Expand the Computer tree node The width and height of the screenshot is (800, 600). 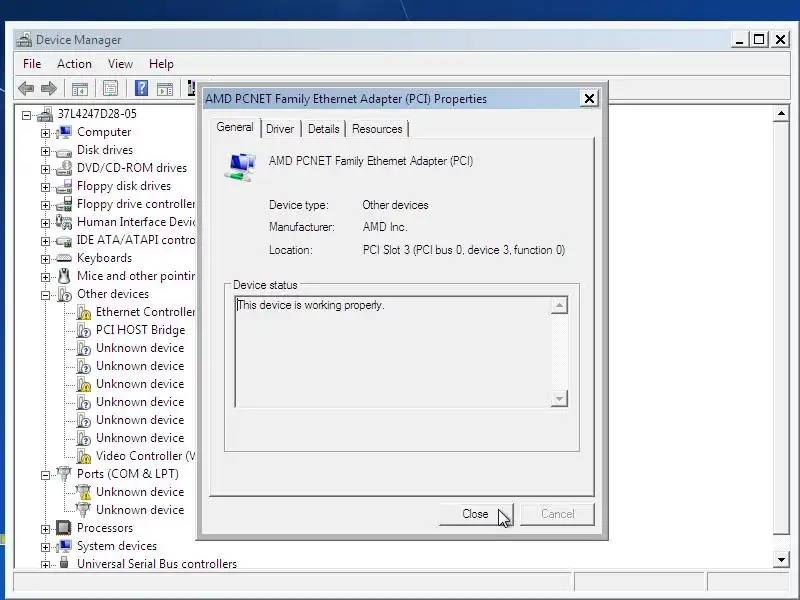(45, 134)
